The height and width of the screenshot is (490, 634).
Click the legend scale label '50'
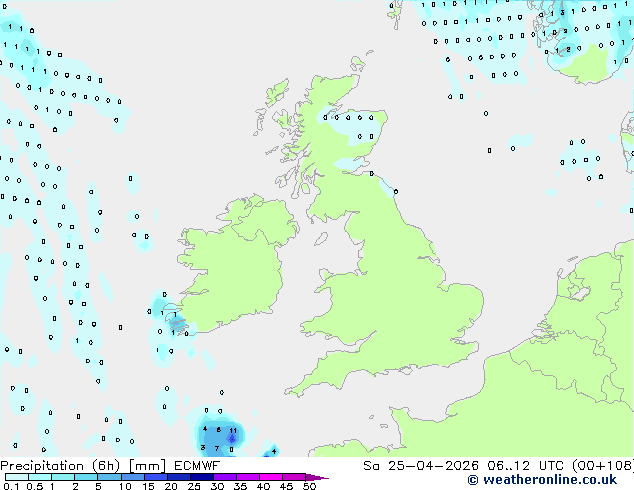tap(309, 486)
